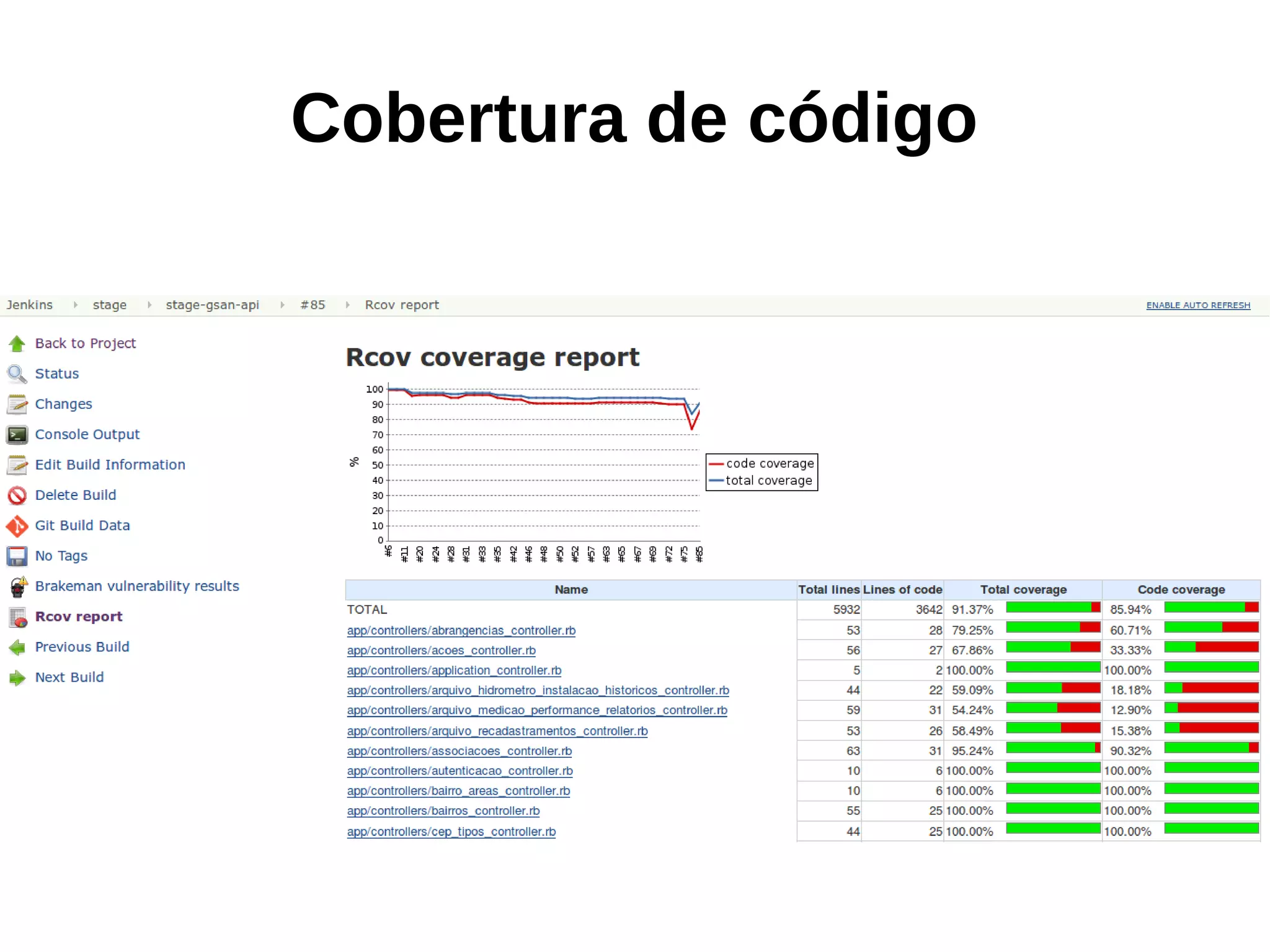Image resolution: width=1270 pixels, height=952 pixels.
Task: Click the Lines of code column header
Action: tap(903, 590)
